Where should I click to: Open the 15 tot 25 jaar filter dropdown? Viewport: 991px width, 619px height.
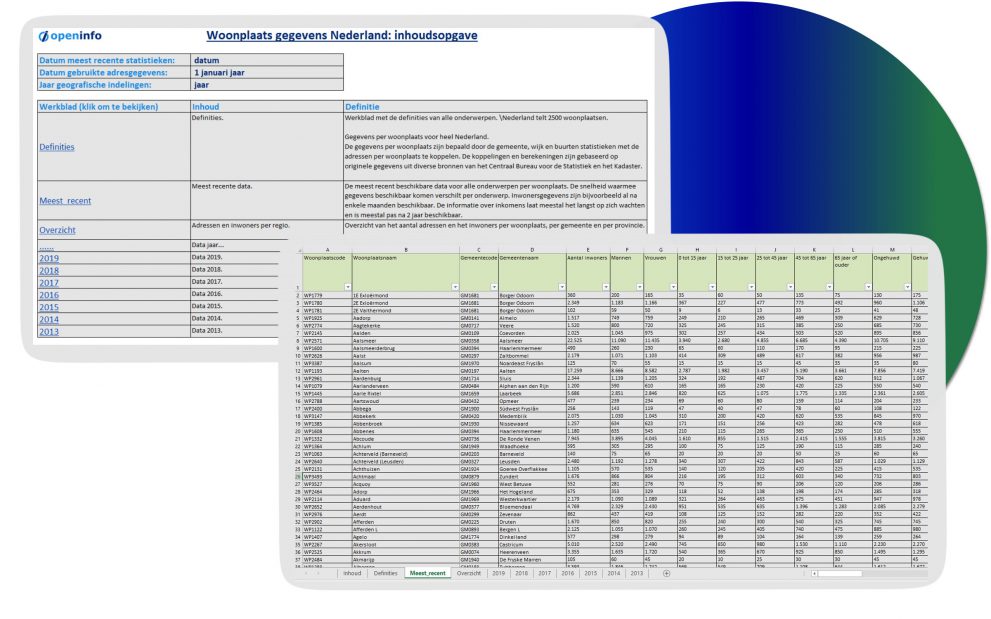click(751, 287)
